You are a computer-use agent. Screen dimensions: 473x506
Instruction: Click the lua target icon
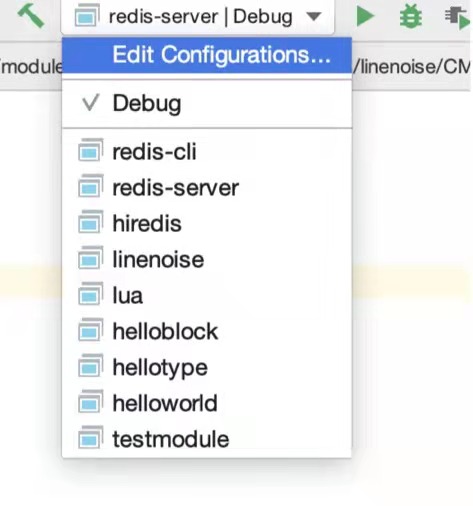click(x=91, y=294)
